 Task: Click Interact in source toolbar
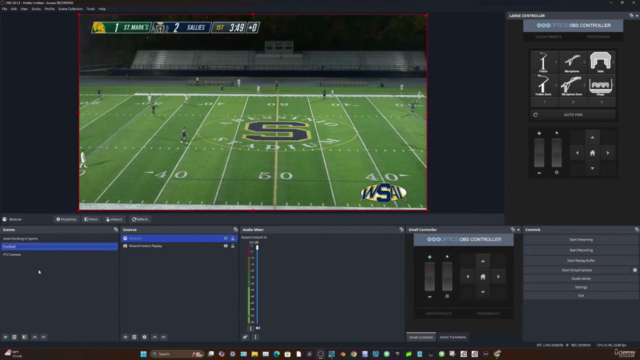[114, 219]
